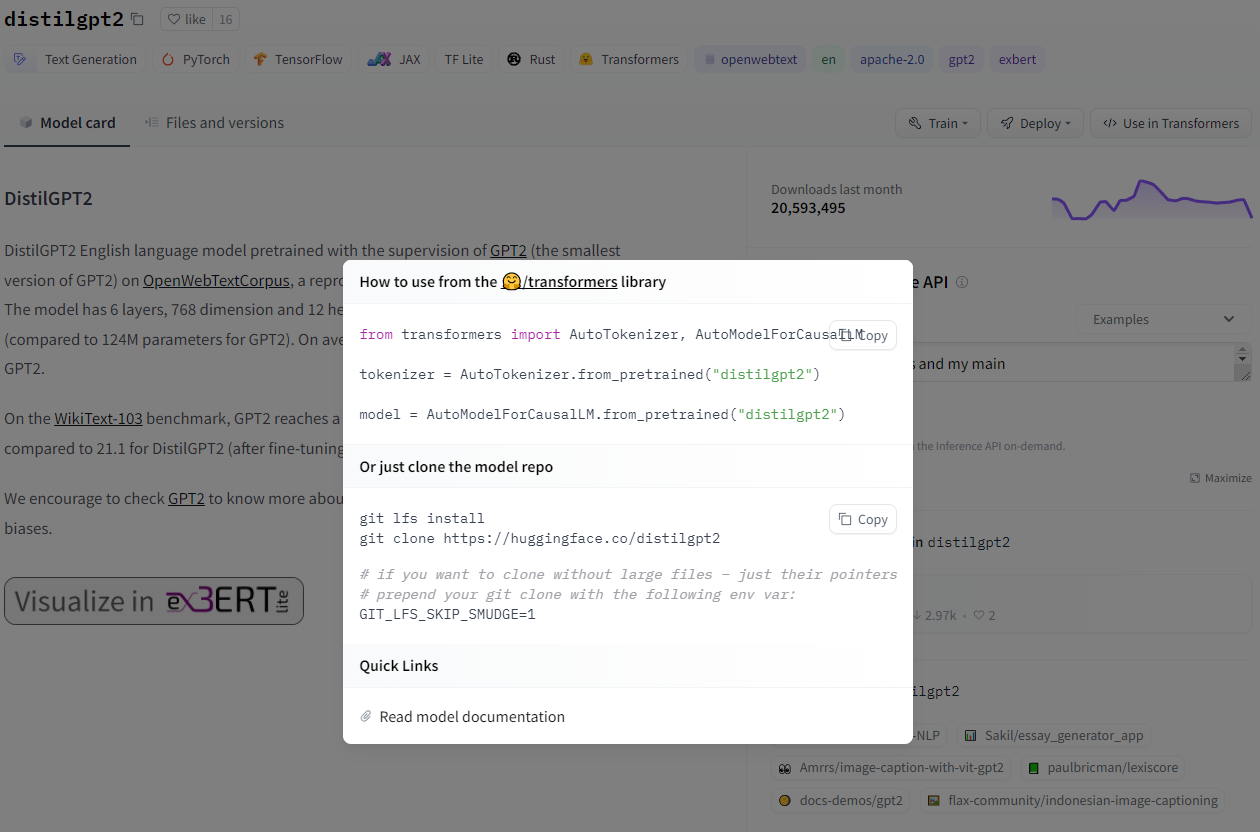This screenshot has width=1260, height=832.
Task: Switch to Files and versions tab
Action: 214,123
